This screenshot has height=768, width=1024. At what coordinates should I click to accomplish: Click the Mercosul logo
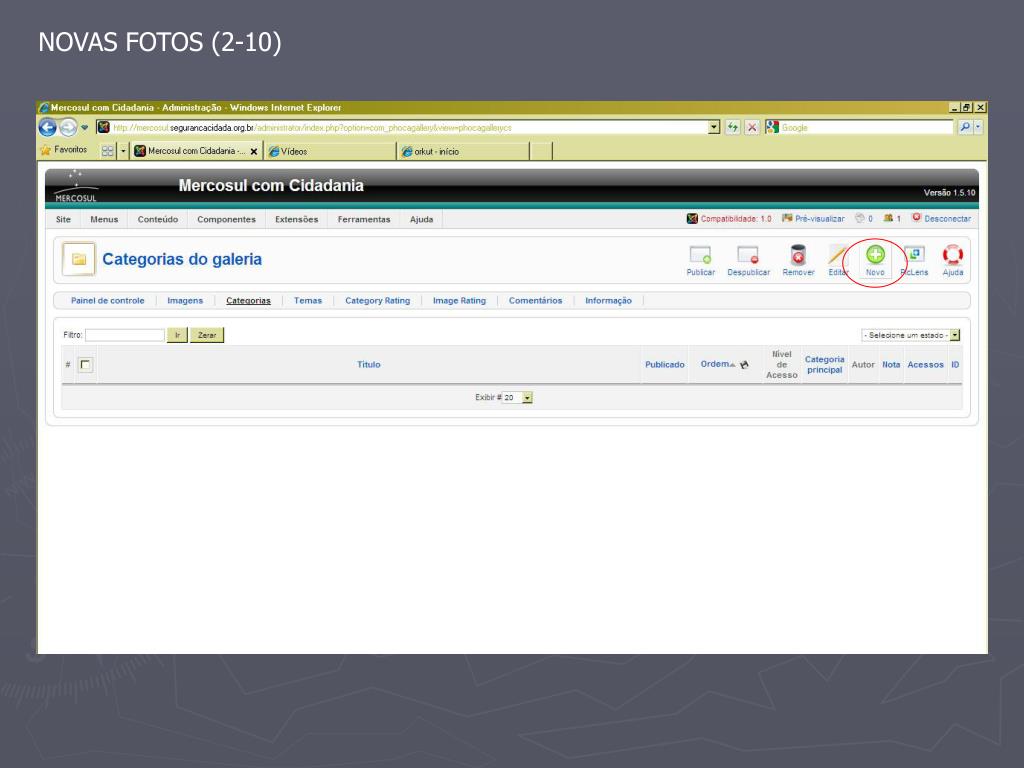click(x=76, y=186)
